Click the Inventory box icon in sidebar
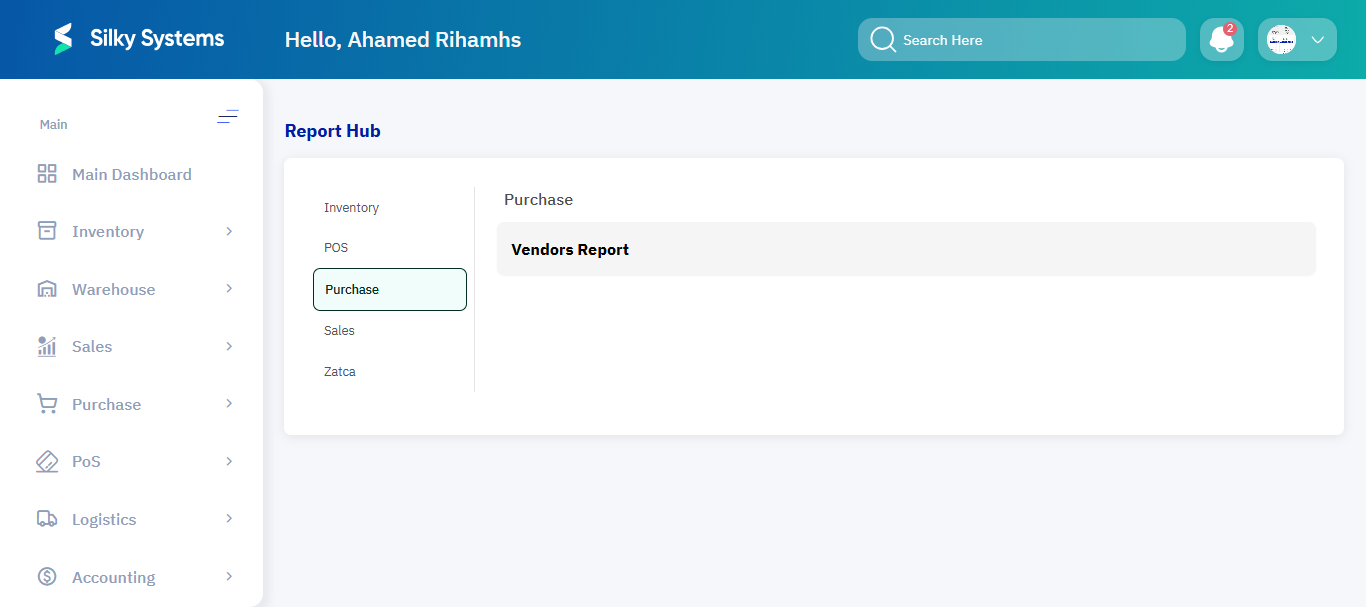 coord(46,231)
